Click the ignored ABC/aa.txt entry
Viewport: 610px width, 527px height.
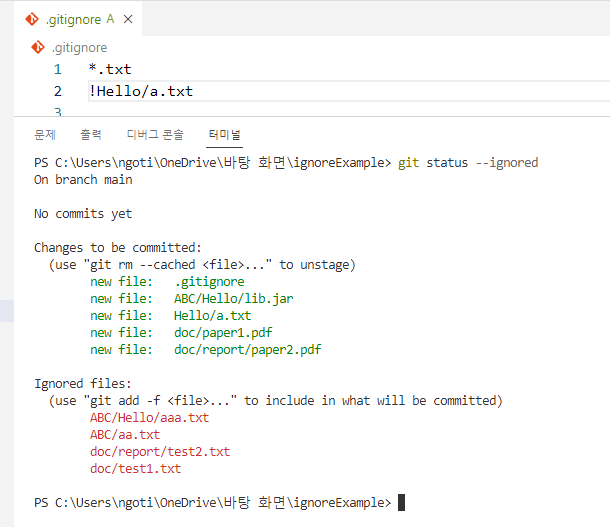point(125,434)
